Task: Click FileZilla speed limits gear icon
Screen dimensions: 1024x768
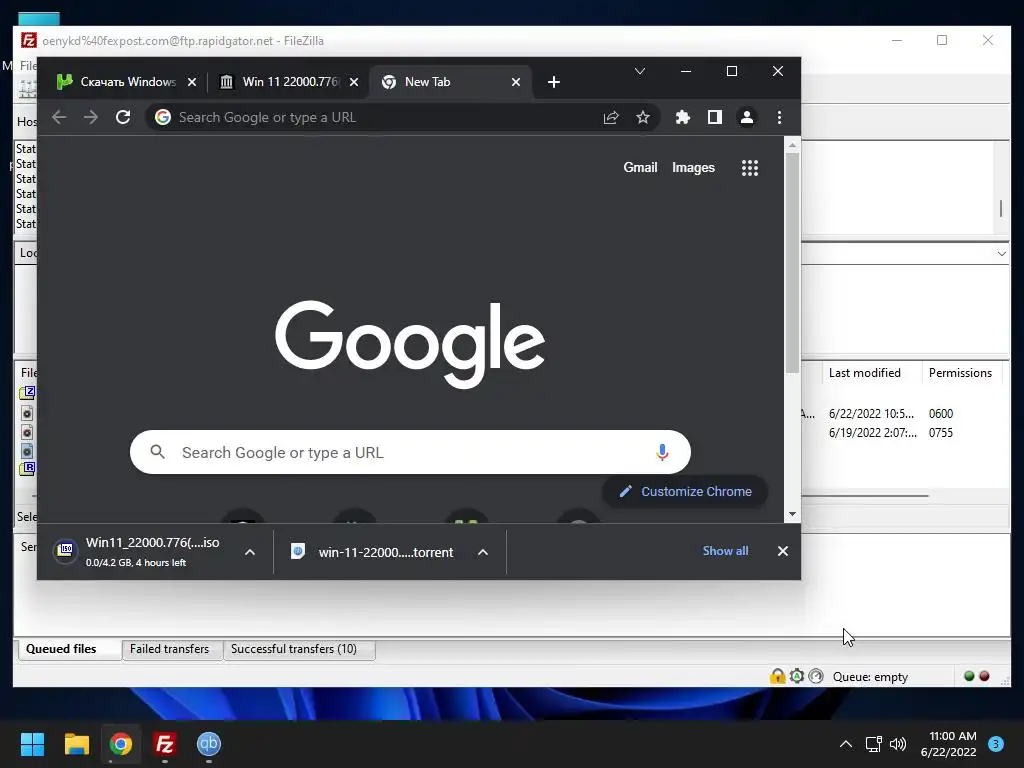Action: 797,676
